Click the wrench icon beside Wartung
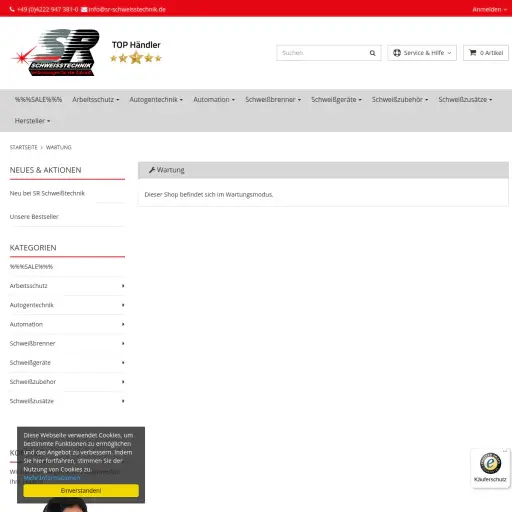 pyautogui.click(x=152, y=170)
